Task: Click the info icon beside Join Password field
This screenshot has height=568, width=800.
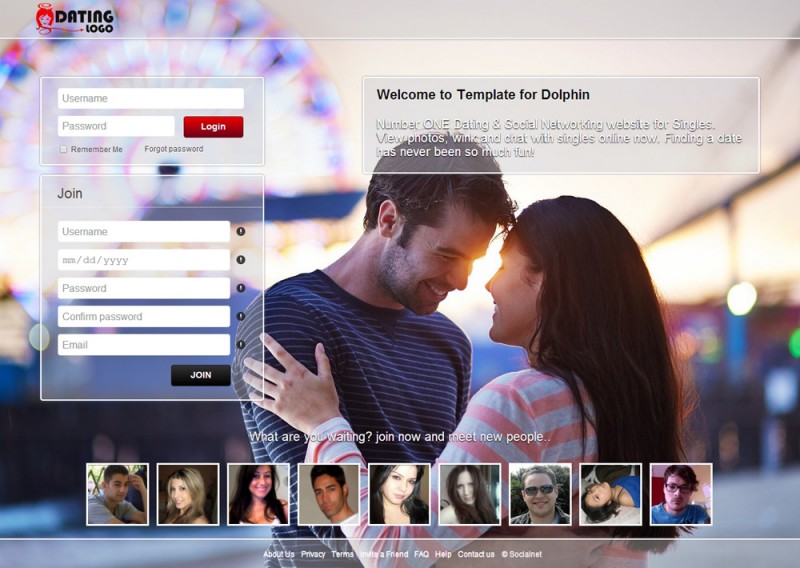Action: point(241,288)
